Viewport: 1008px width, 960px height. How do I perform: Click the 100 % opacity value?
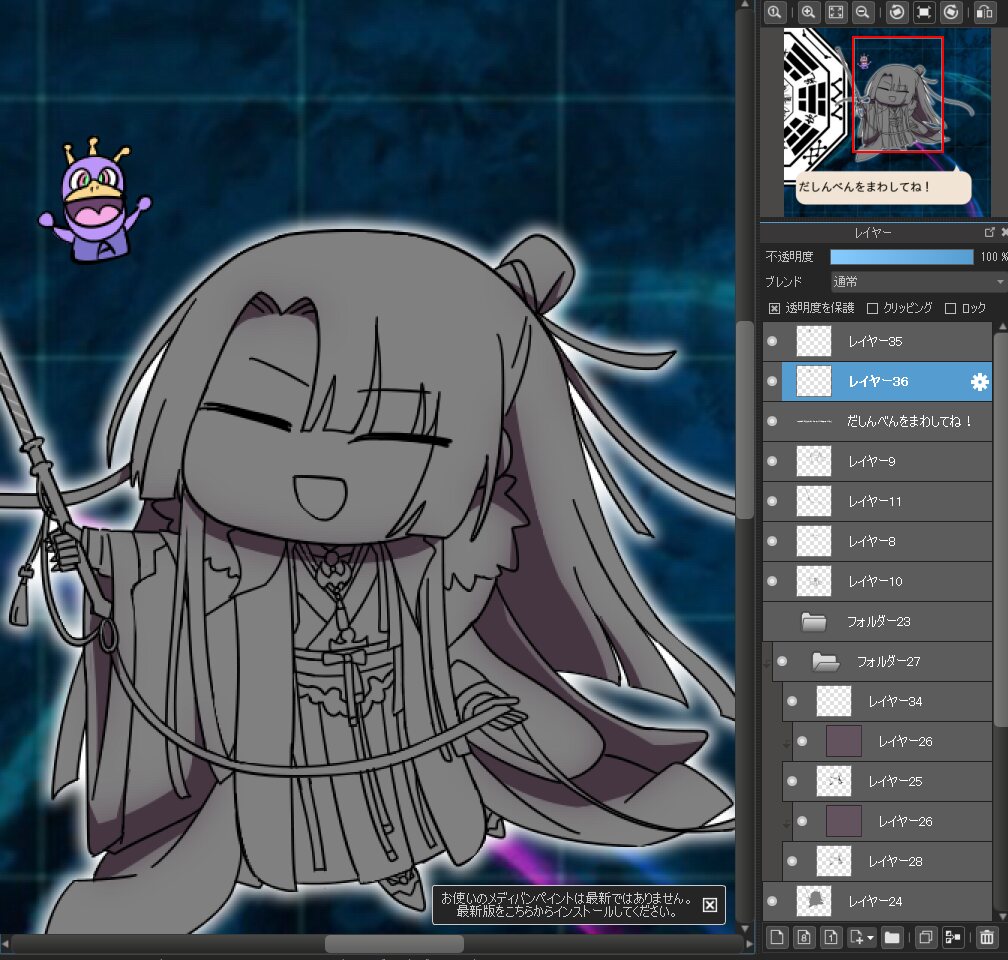coord(994,257)
